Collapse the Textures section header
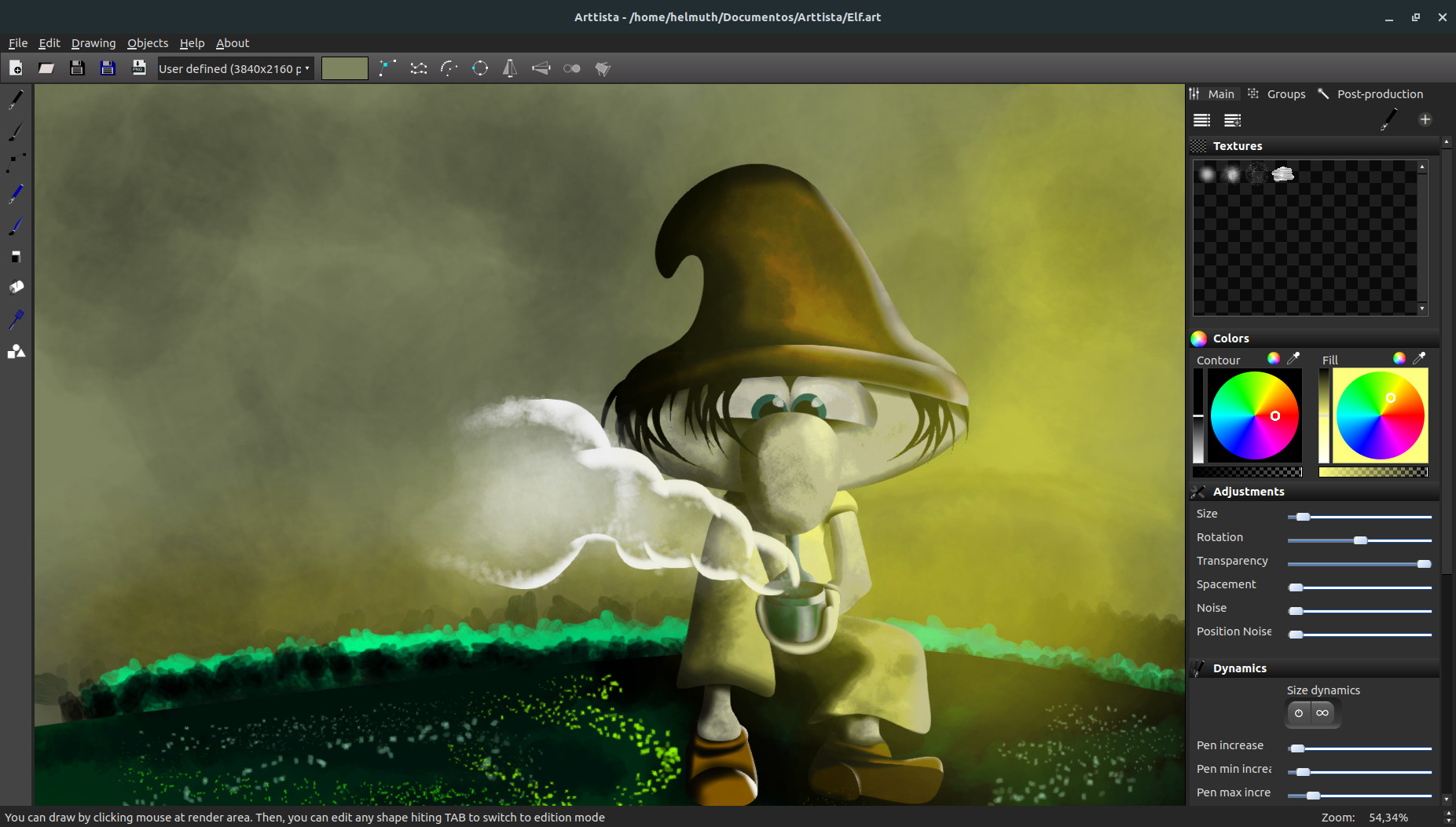Image resolution: width=1456 pixels, height=827 pixels. coord(1238,145)
